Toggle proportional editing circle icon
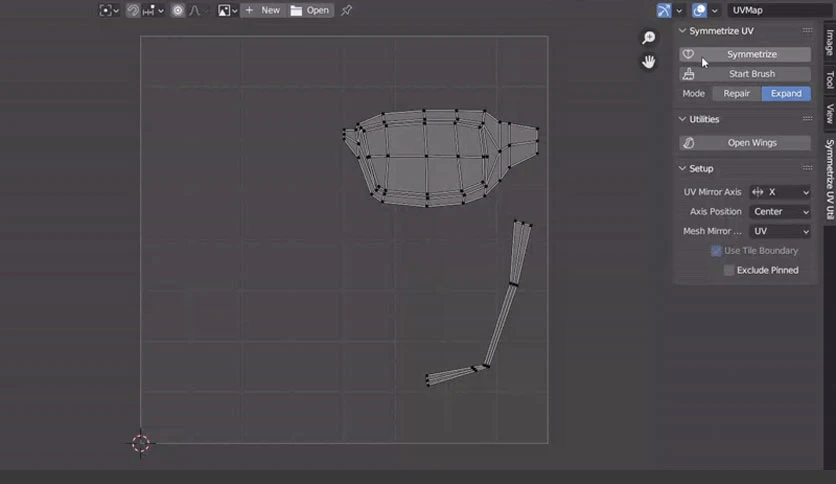Viewport: 836px width, 484px height. (x=178, y=10)
